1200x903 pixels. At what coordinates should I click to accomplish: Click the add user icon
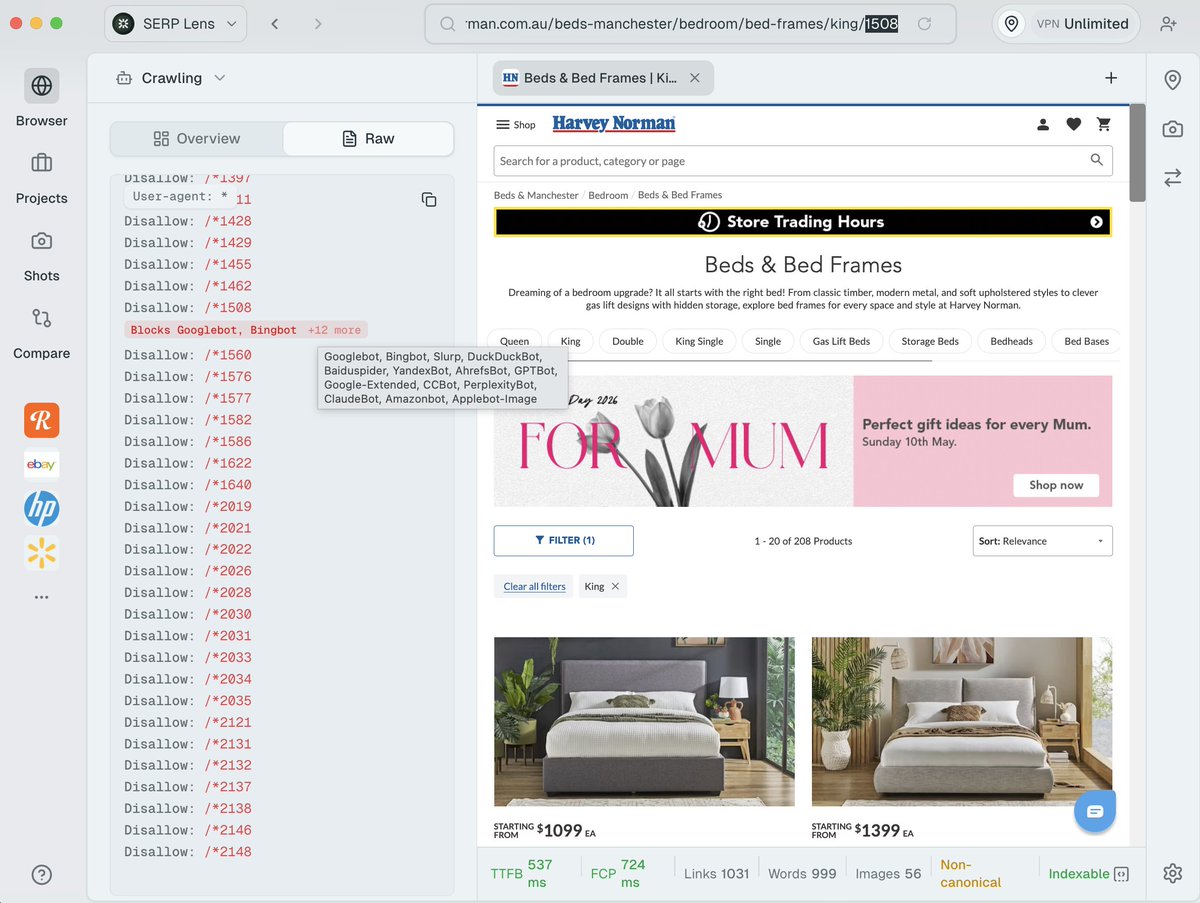point(1168,24)
